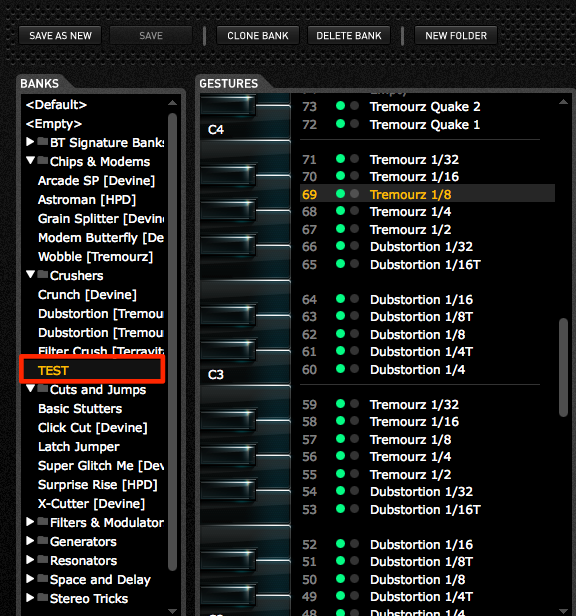Click the C4 piano key

[x=245, y=129]
